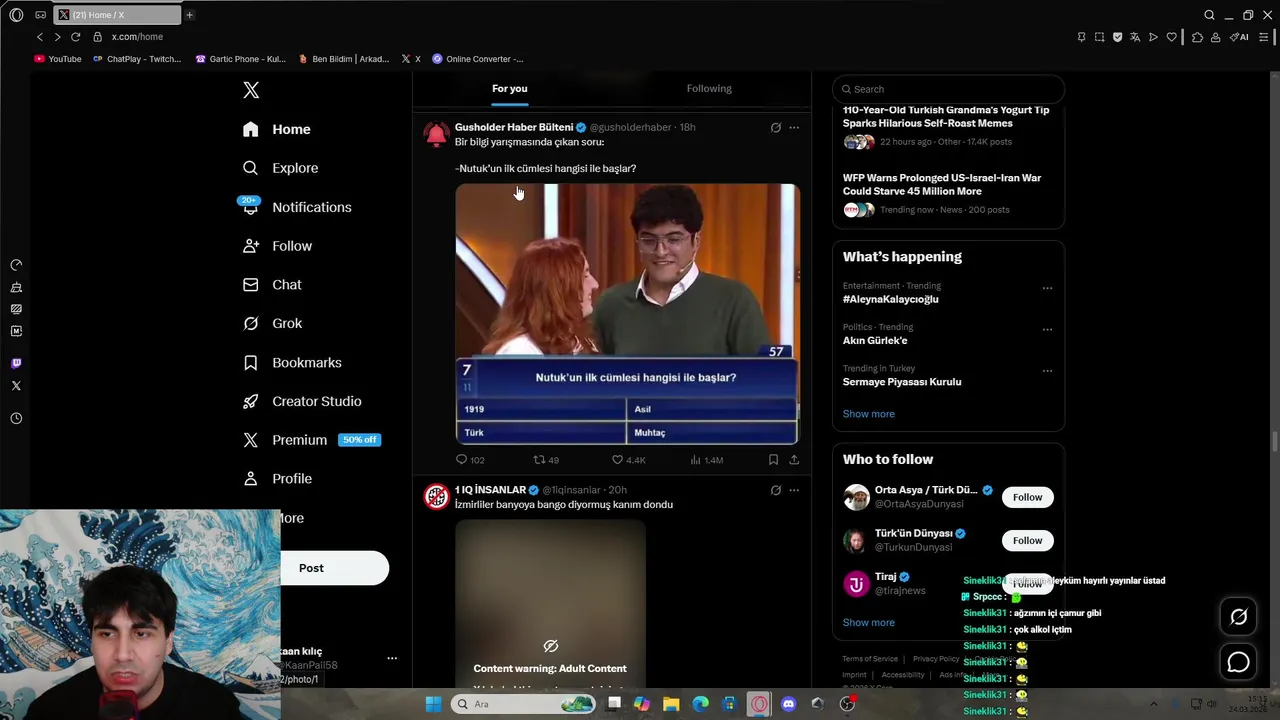Open a new browser tab with plus icon
This screenshot has height=720, width=1280.
click(x=189, y=15)
